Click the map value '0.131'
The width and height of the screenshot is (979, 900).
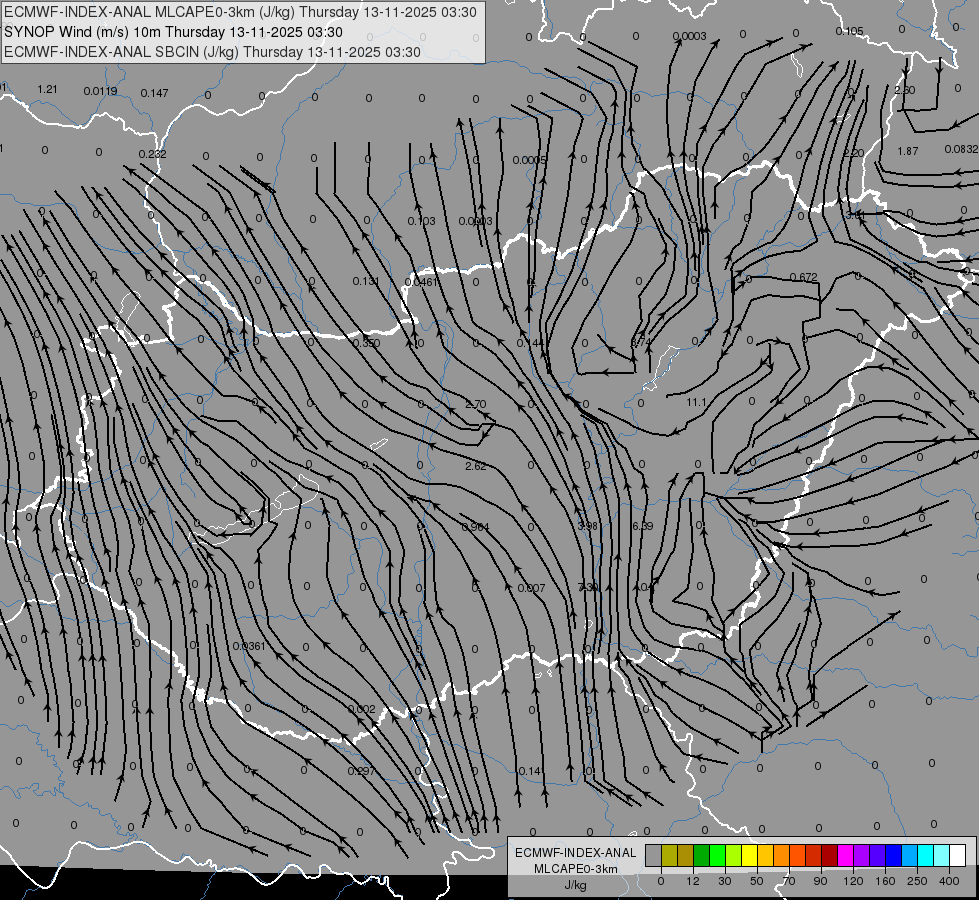click(x=366, y=281)
